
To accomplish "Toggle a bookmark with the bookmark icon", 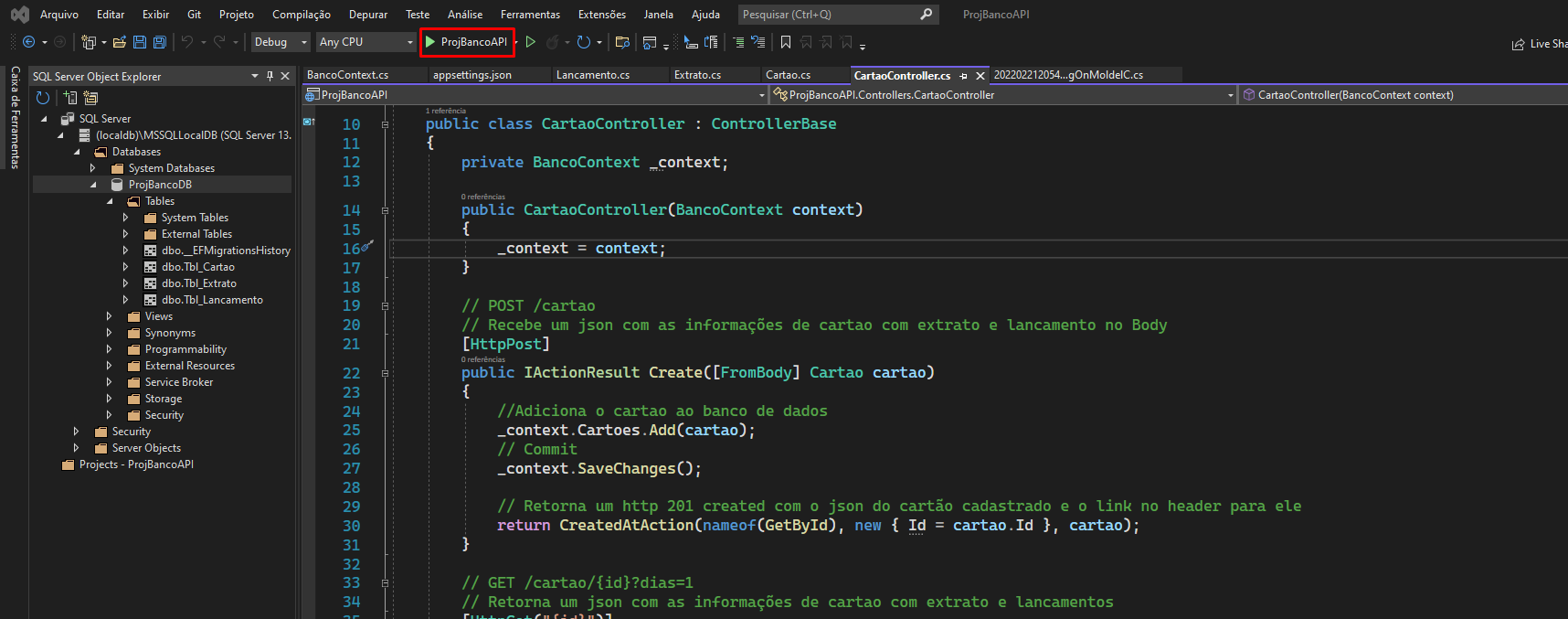I will 786,42.
